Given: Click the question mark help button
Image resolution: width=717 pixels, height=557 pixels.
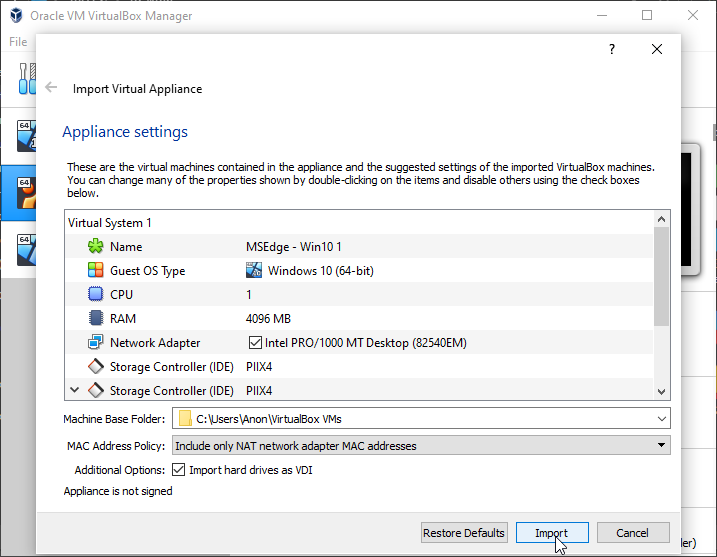Looking at the screenshot, I should point(612,49).
